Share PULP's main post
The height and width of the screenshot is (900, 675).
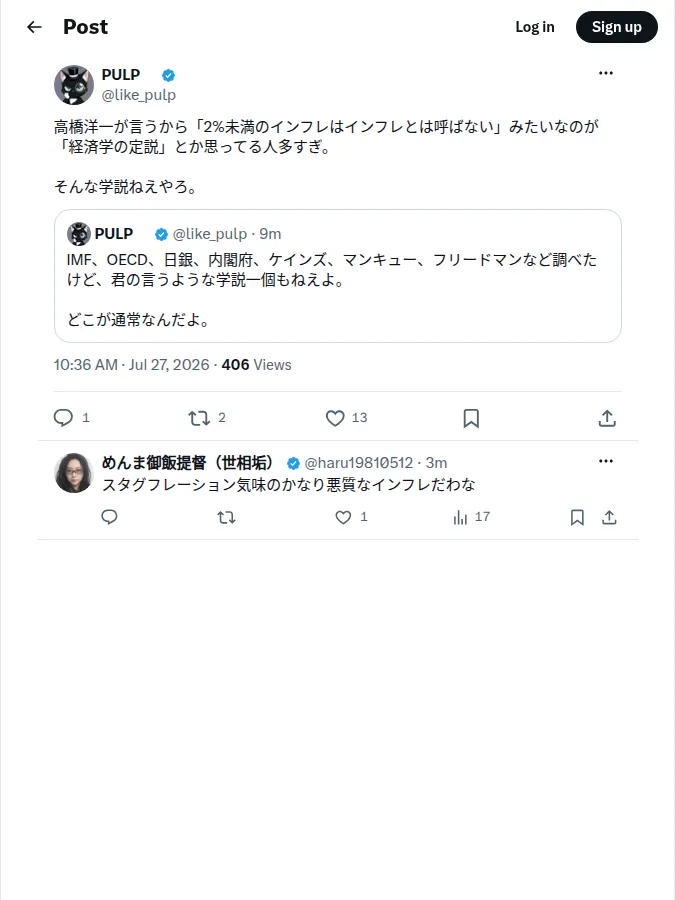(x=607, y=418)
